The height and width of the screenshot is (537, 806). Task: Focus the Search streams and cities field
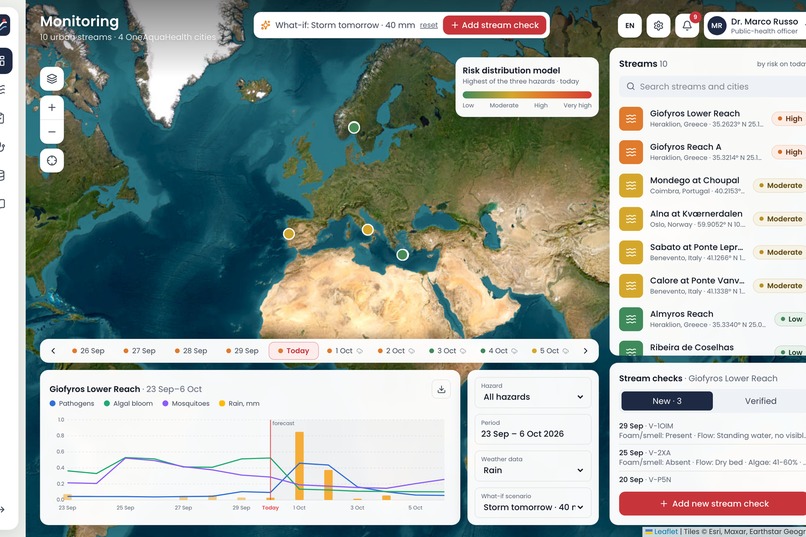click(712, 86)
